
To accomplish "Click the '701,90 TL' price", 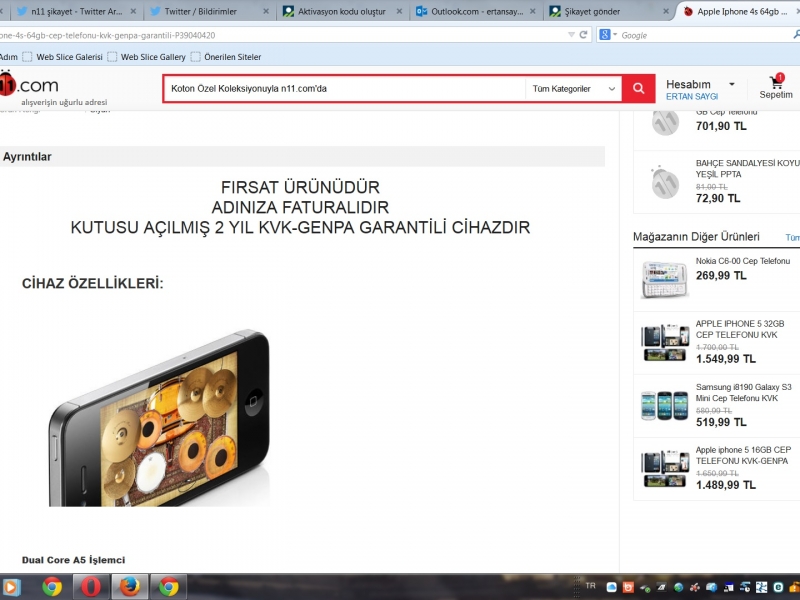I will pyautogui.click(x=721, y=126).
